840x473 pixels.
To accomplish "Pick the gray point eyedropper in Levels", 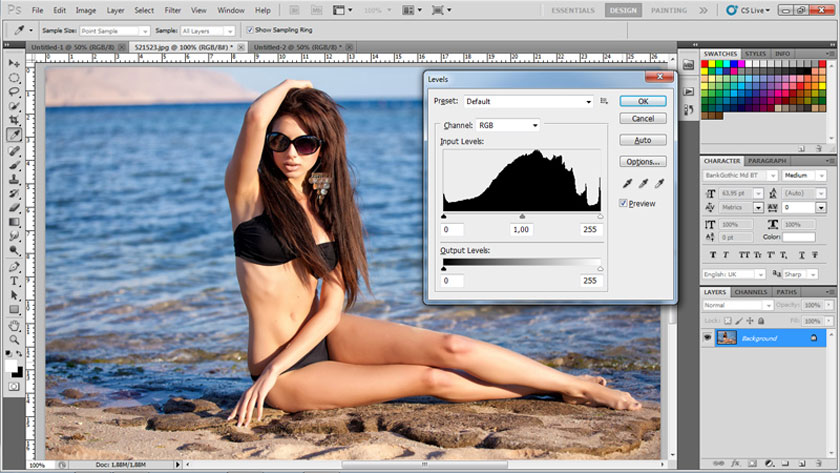I will pyautogui.click(x=642, y=183).
